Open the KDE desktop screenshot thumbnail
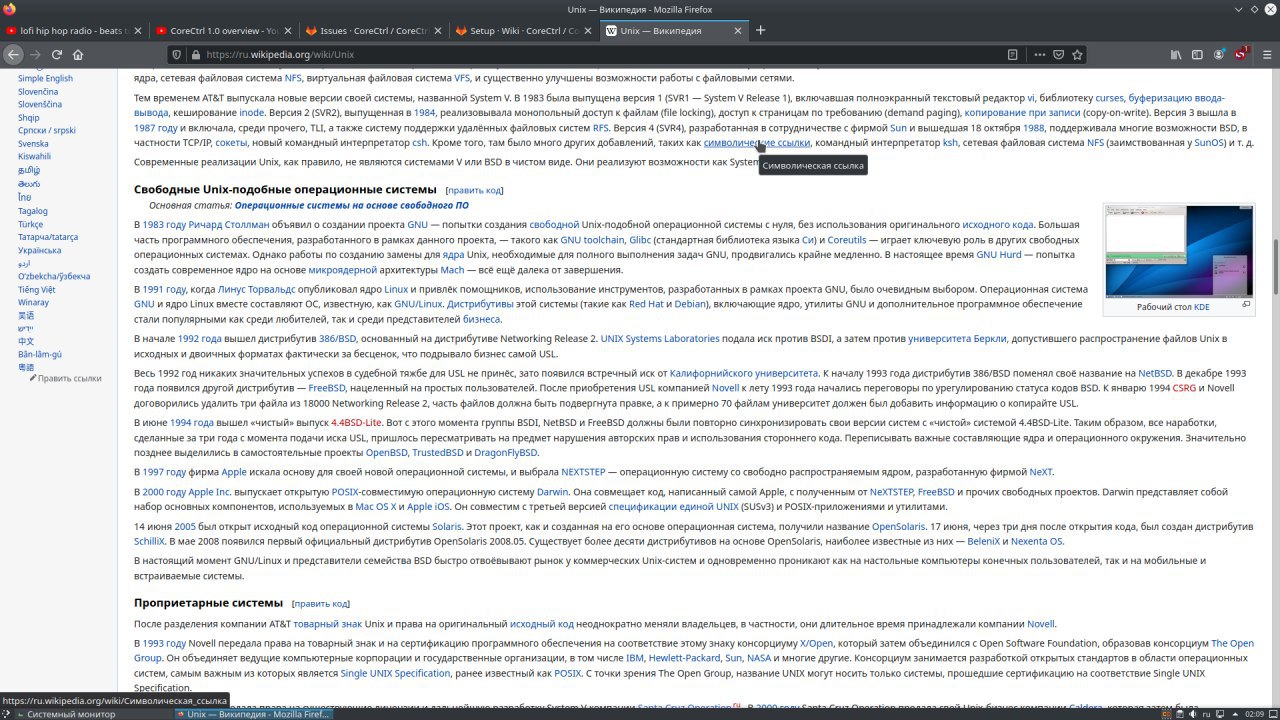The image size is (1280, 720). pyautogui.click(x=1179, y=252)
